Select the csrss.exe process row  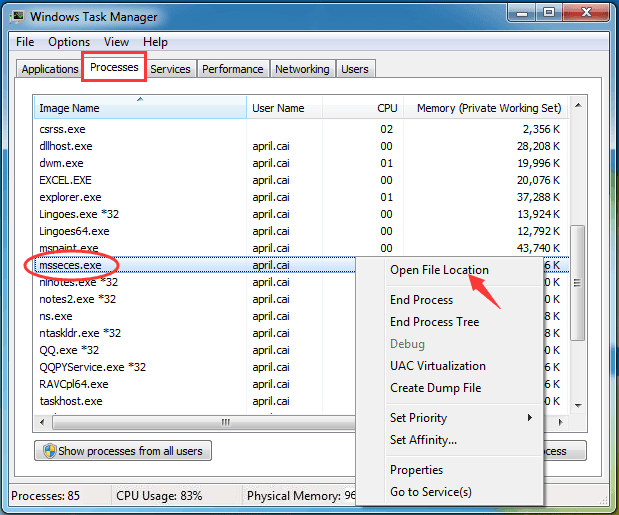click(x=301, y=129)
